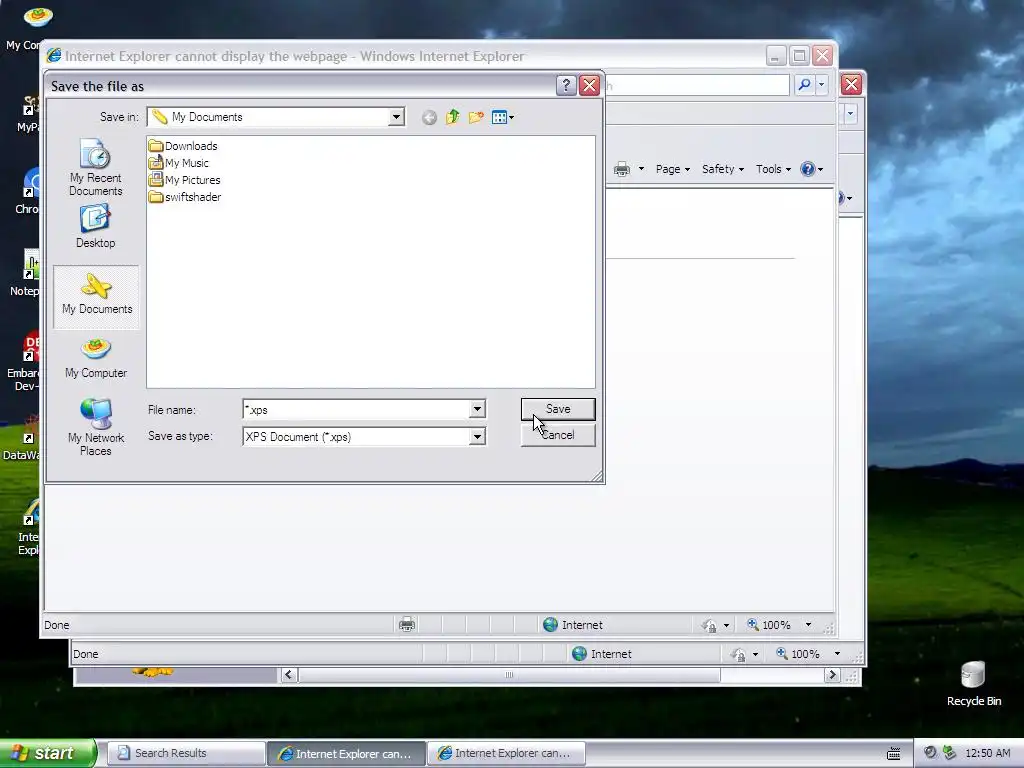Click the status bar printer icon
This screenshot has width=1024, height=768.
(407, 625)
